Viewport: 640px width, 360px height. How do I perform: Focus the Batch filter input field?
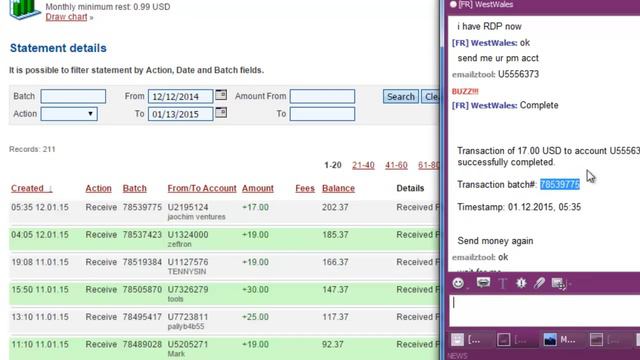coord(73,96)
